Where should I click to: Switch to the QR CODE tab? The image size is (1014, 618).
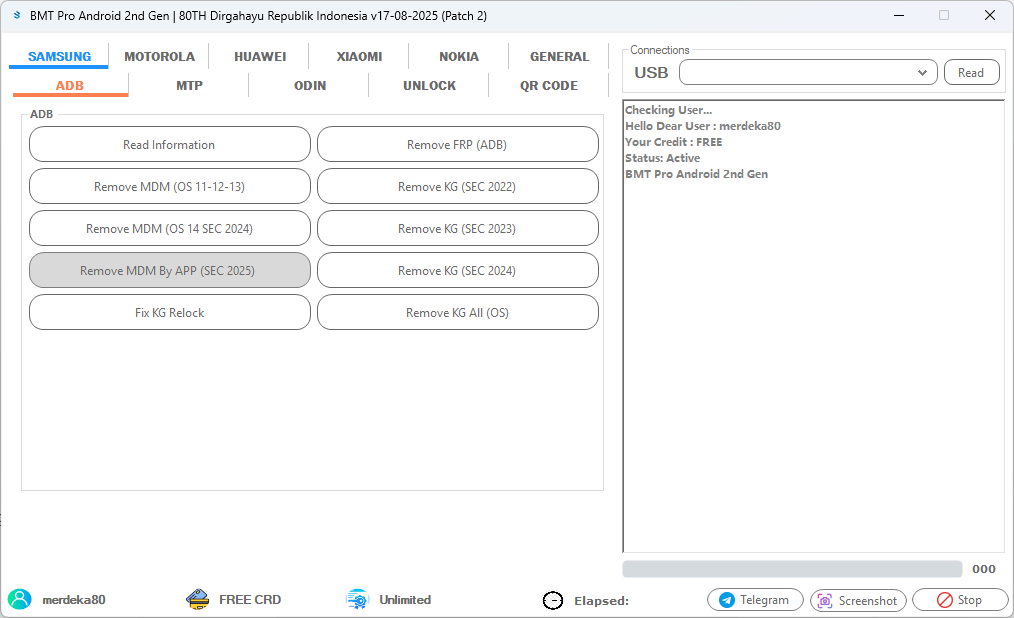click(x=548, y=85)
